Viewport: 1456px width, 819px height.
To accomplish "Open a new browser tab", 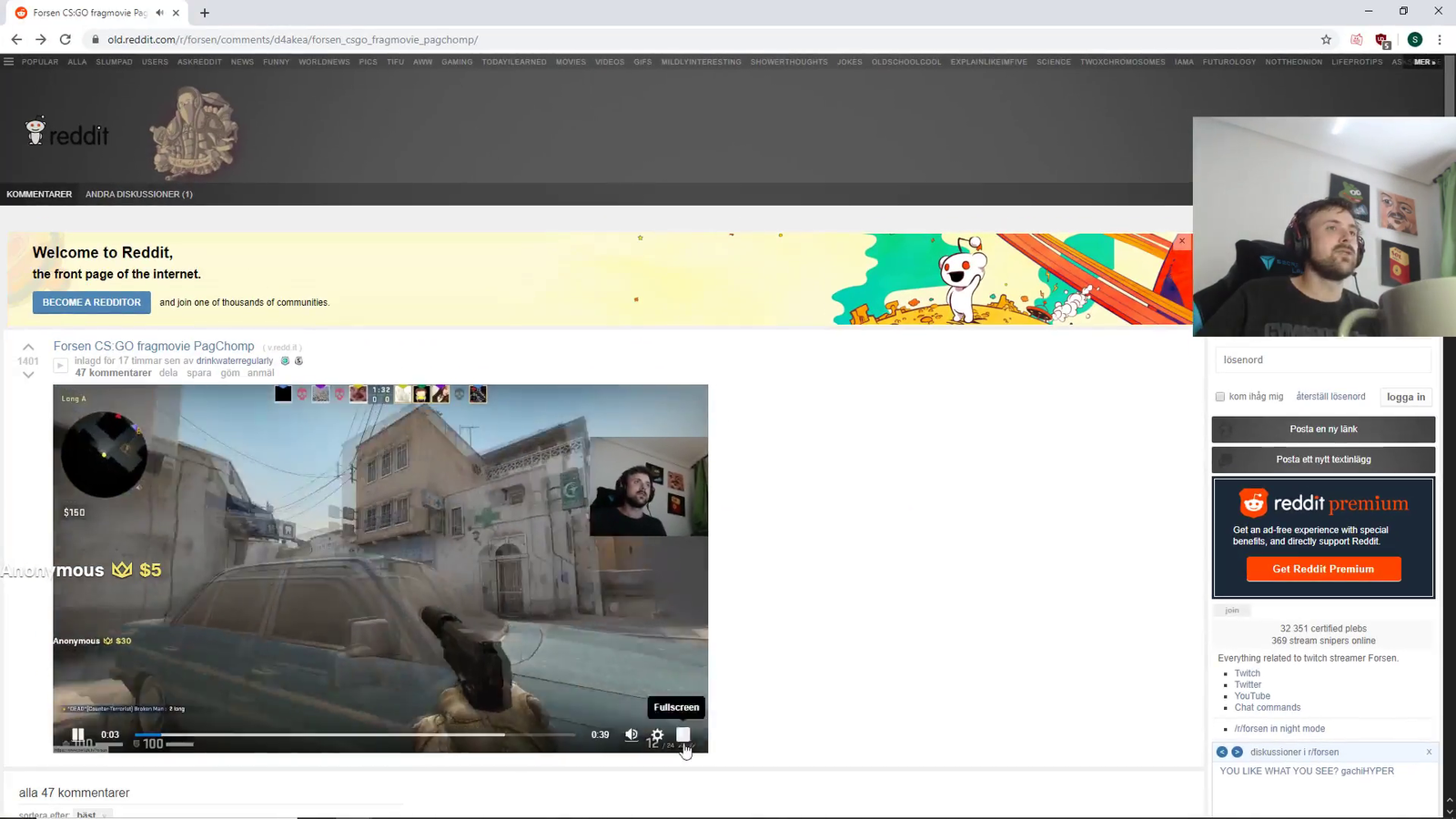I will click(205, 13).
